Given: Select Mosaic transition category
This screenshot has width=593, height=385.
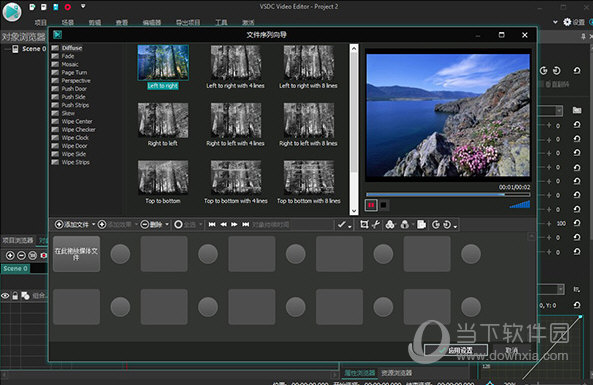Looking at the screenshot, I should pos(65,64).
